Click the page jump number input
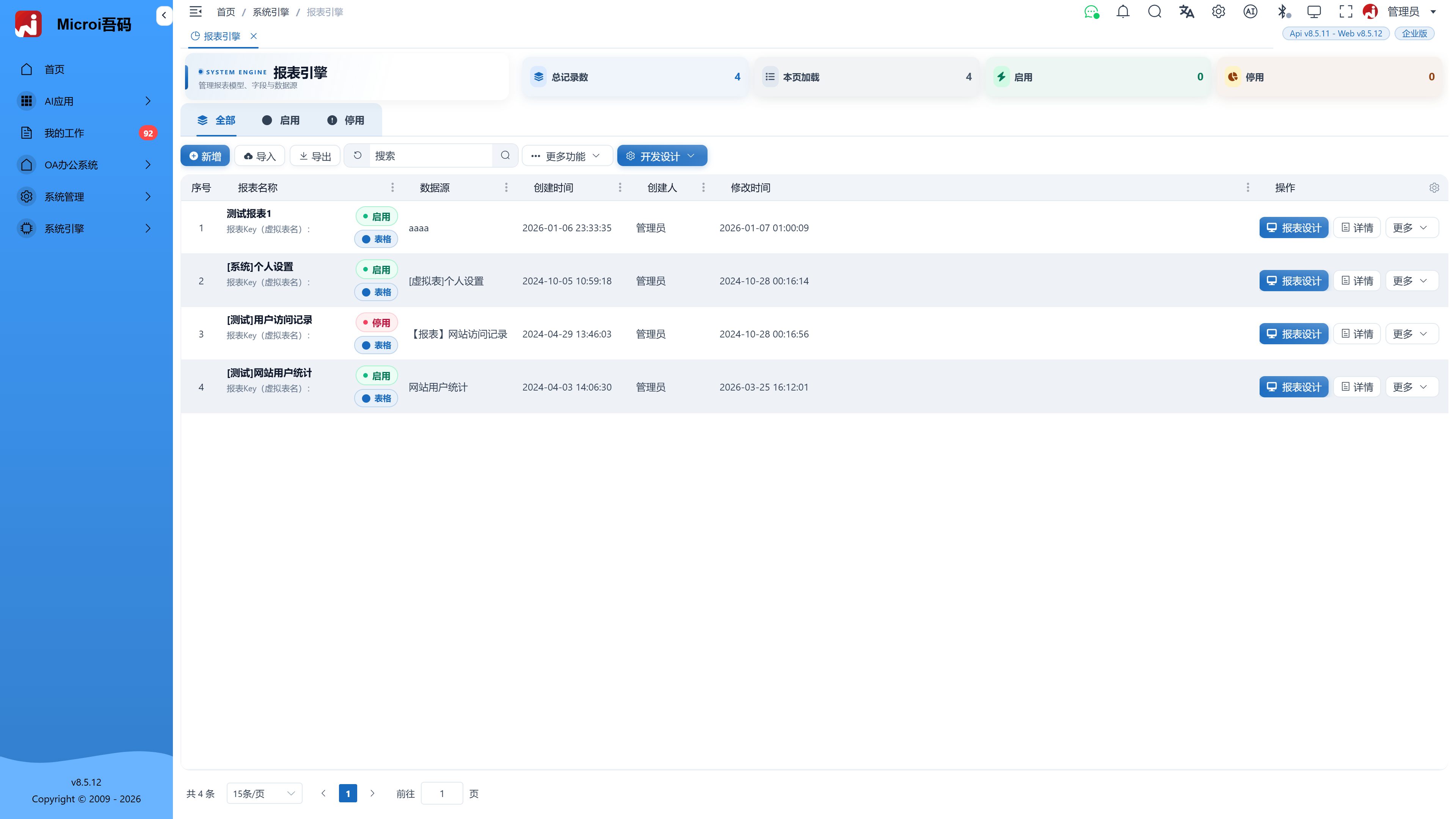This screenshot has height=819, width=1456. 442,794
